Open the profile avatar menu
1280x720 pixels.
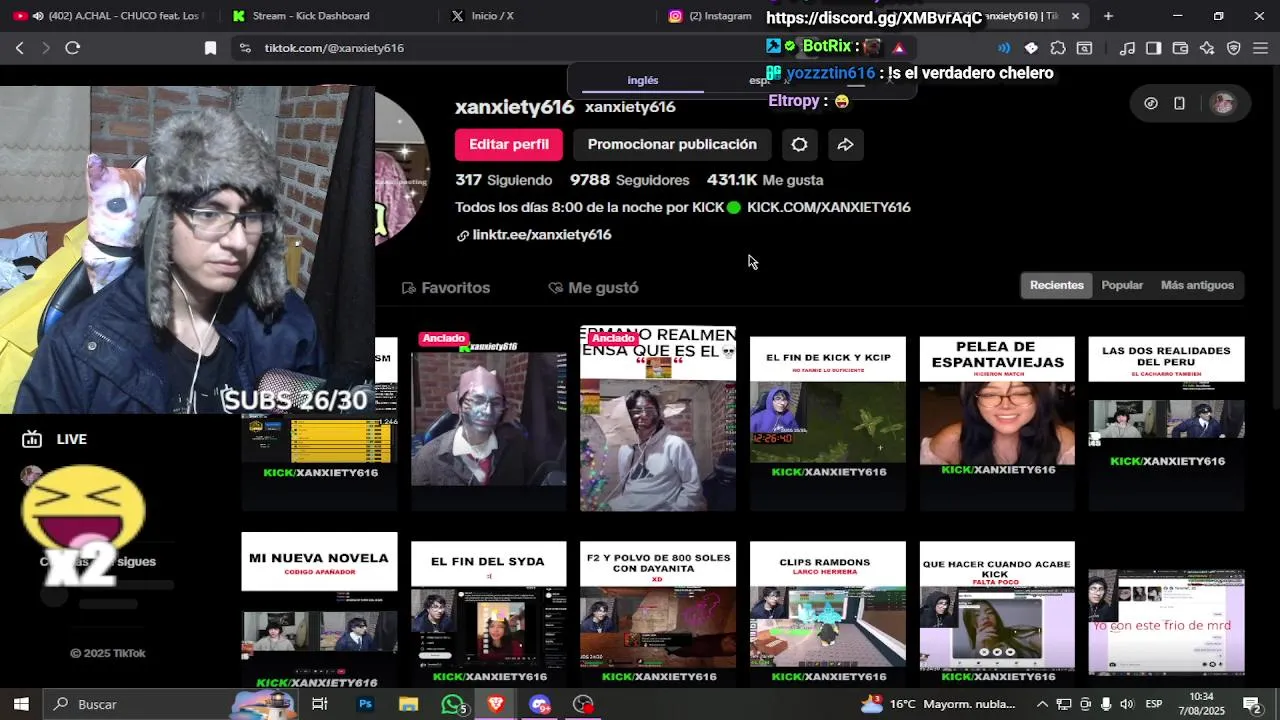[x=1222, y=103]
